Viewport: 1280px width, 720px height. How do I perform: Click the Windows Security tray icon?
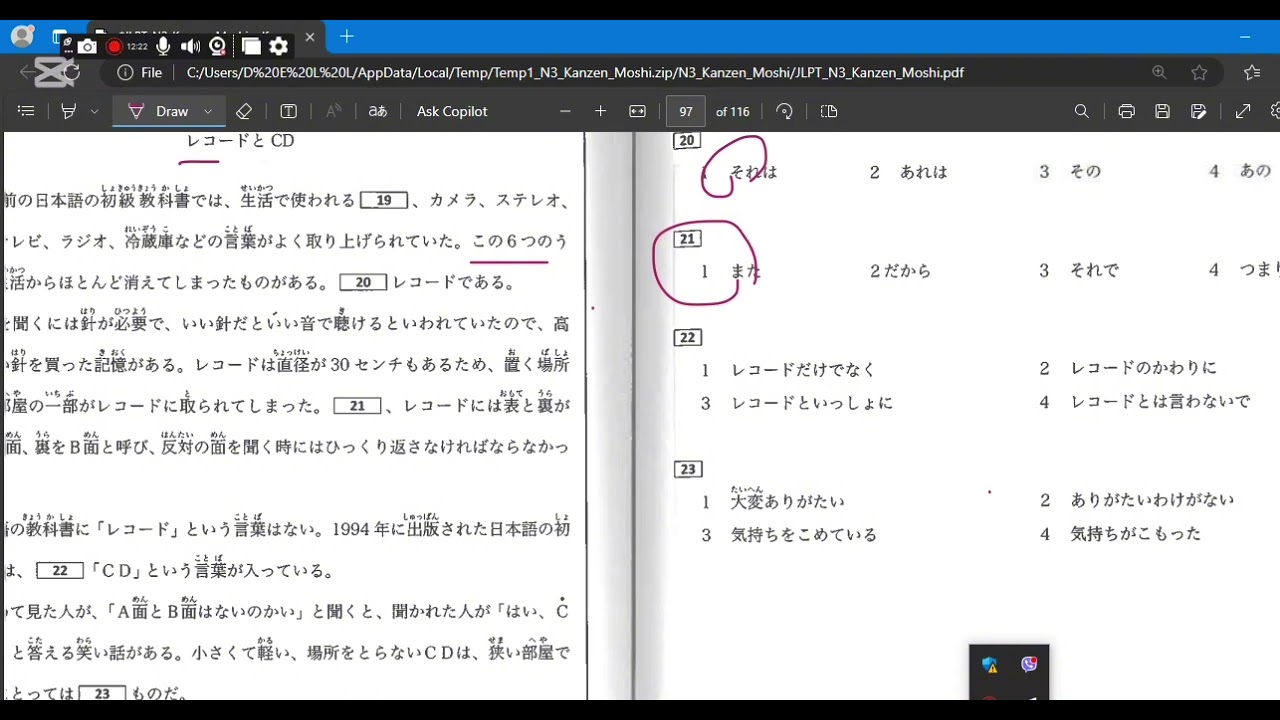pyautogui.click(x=990, y=665)
